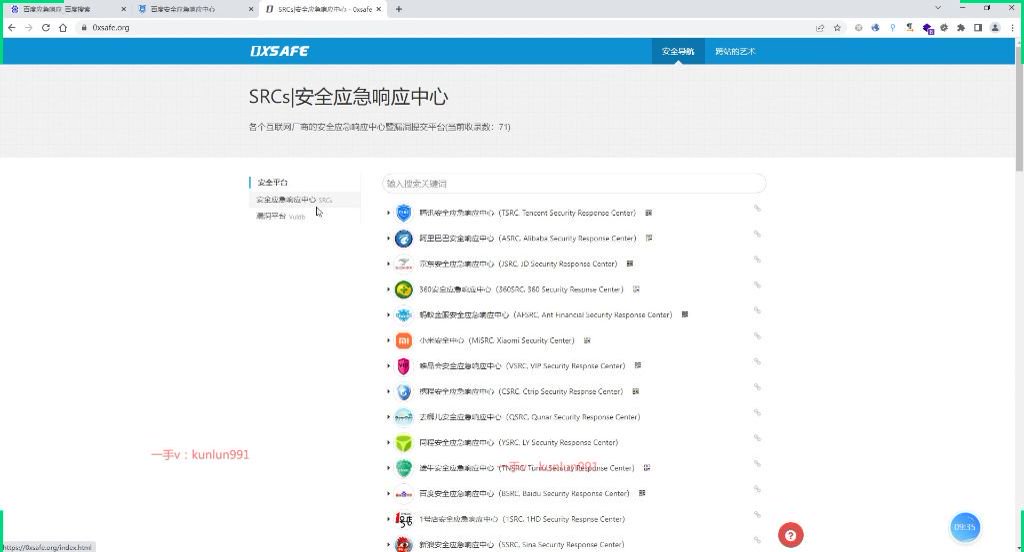Open a new browser tab

(398, 9)
